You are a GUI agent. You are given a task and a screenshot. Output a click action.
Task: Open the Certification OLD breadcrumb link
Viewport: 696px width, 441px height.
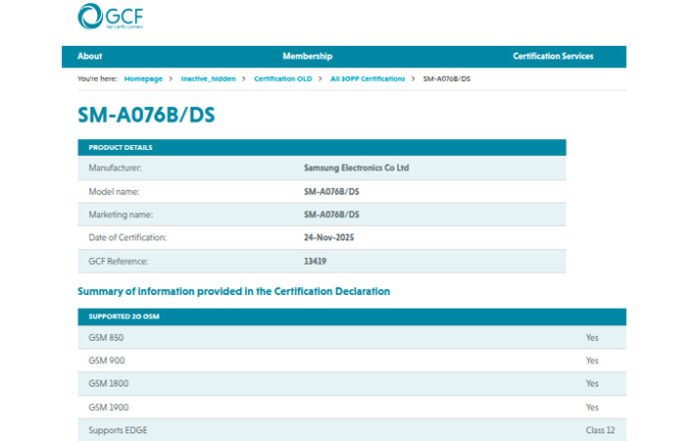[283, 79]
